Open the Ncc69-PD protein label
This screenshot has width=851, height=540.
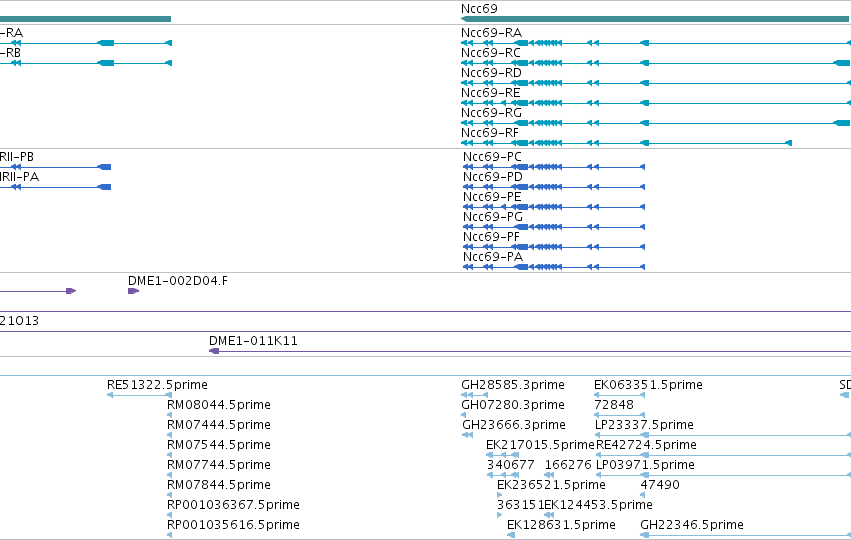click(493, 177)
